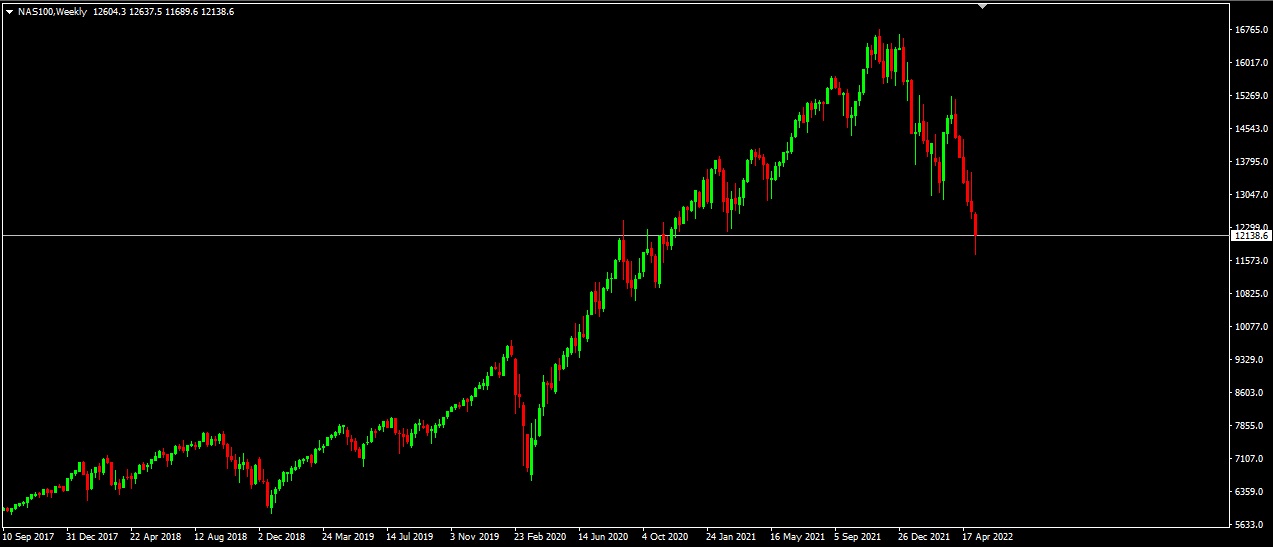Click the 2 Dec 2018 date label
The width and height of the screenshot is (1273, 547).
(282, 537)
